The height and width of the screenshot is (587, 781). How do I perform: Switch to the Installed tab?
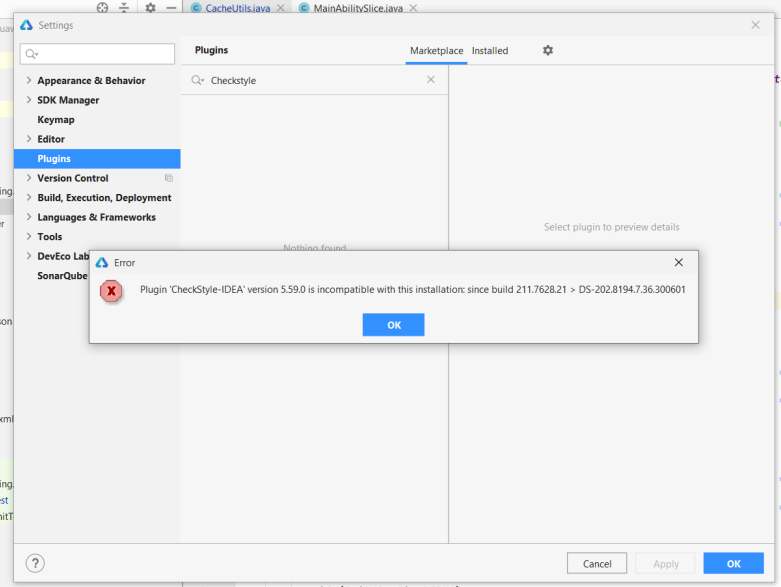click(x=490, y=51)
